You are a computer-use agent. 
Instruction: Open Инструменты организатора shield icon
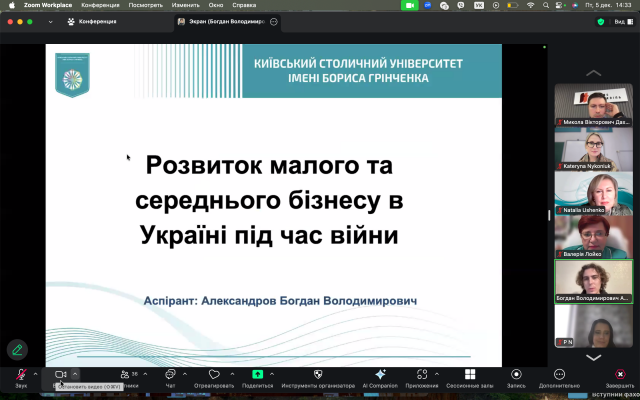tap(318, 375)
